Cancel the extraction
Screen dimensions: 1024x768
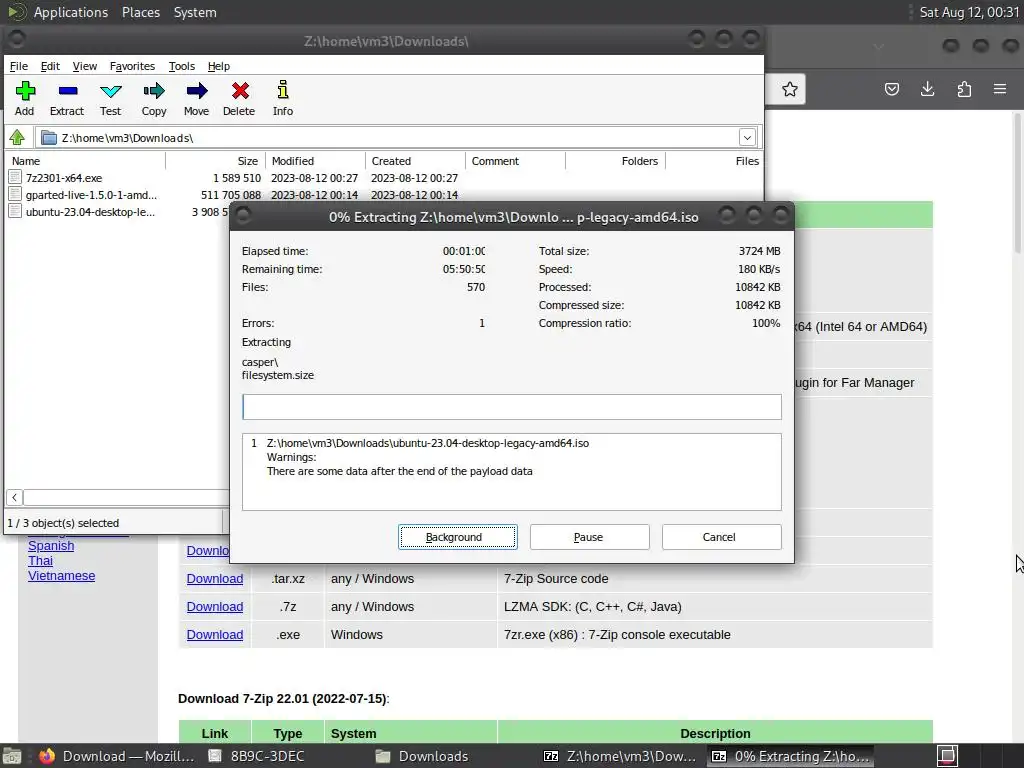coord(721,537)
